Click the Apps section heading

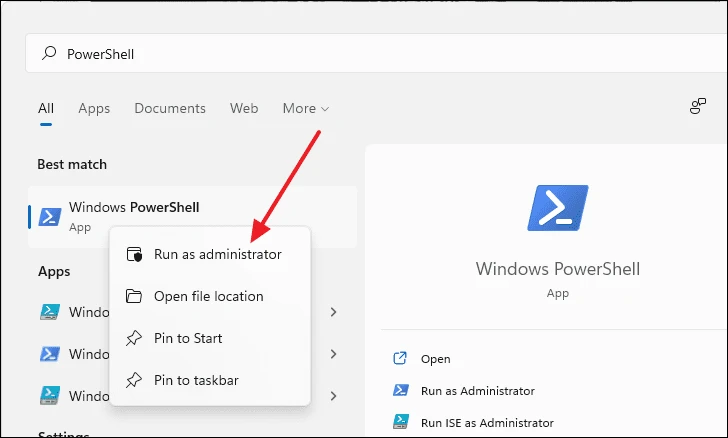54,272
